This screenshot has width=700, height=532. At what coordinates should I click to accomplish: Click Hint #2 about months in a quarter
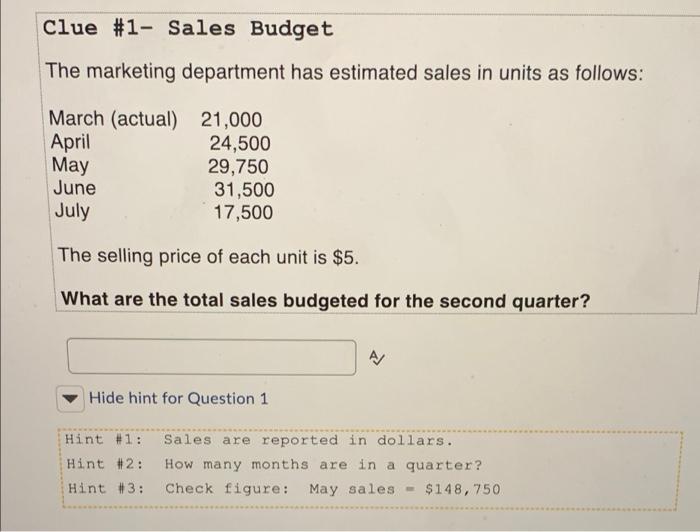pos(274,465)
